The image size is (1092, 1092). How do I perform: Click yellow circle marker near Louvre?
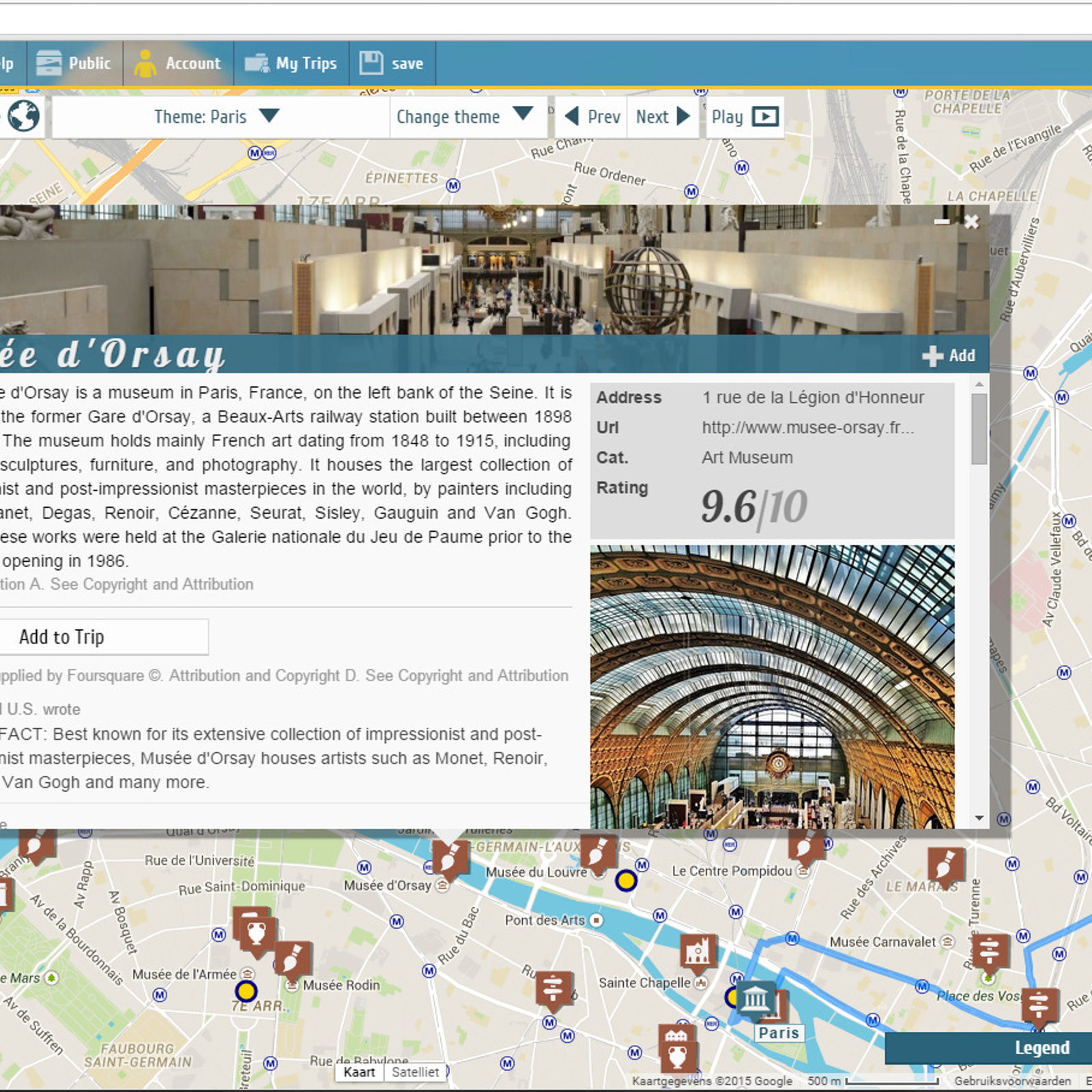click(x=626, y=880)
